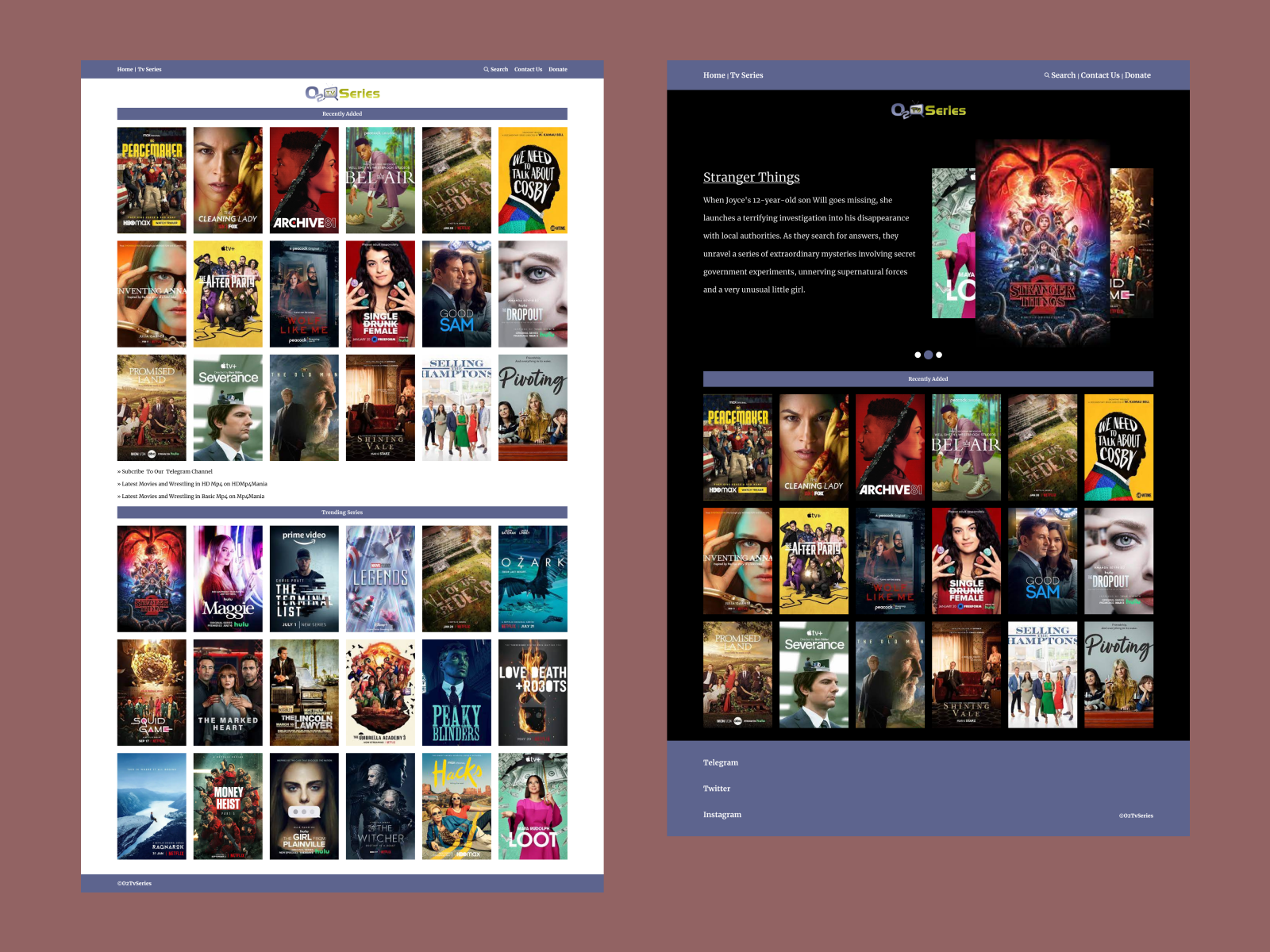Click the Donate link
This screenshot has height=952, width=1270.
[559, 69]
